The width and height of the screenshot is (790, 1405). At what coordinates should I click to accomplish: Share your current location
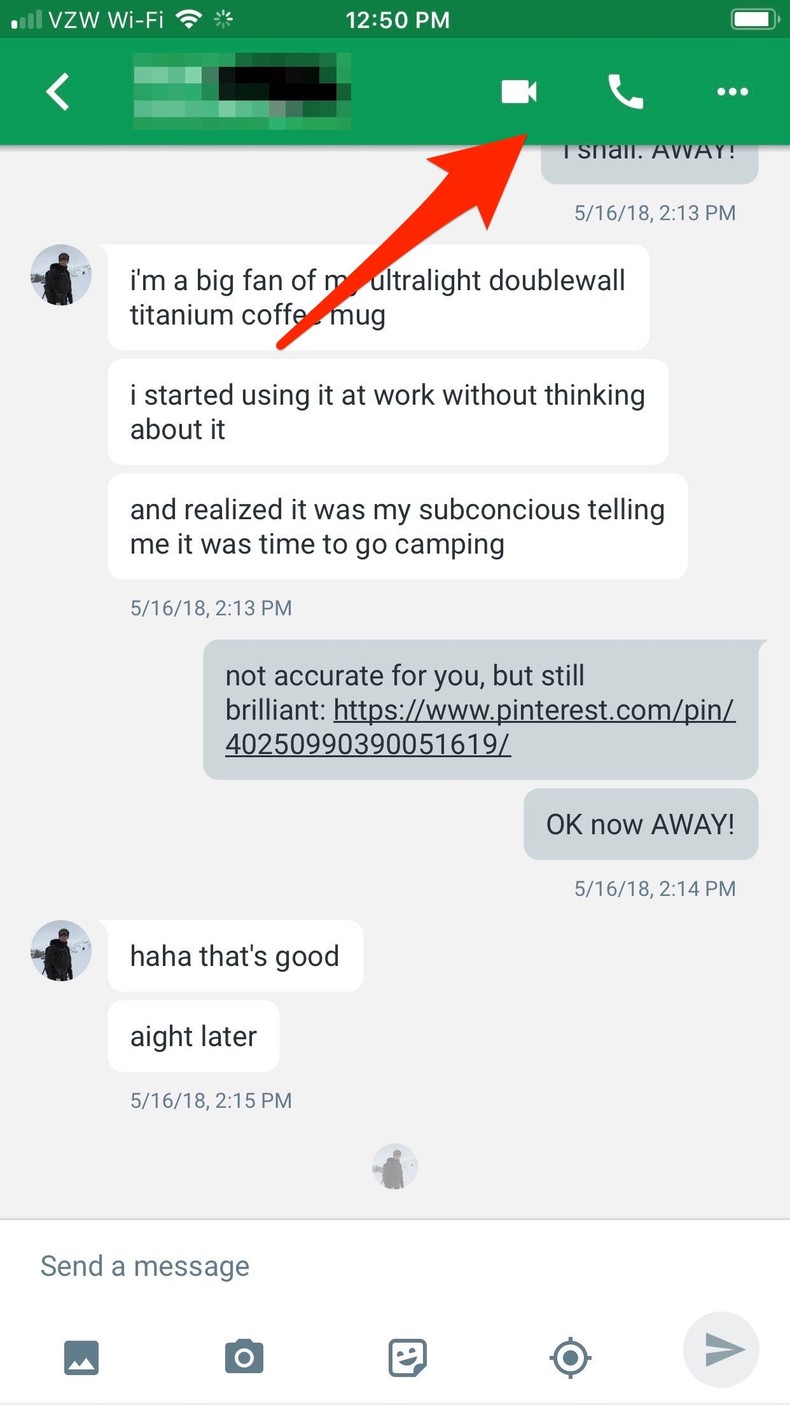(570, 1357)
